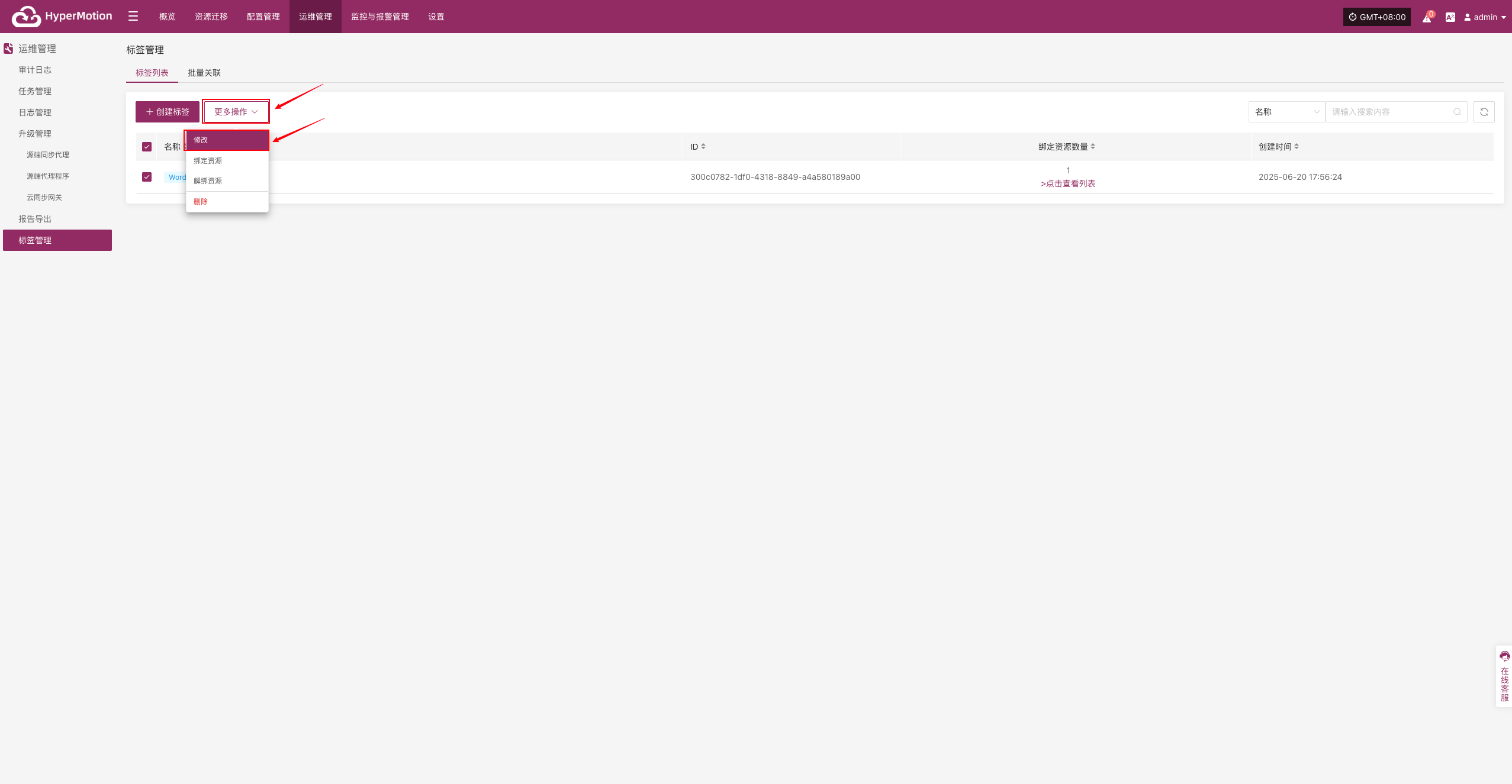1512x784 pixels.
Task: Uncheck the Word tag row checkbox
Action: click(147, 177)
